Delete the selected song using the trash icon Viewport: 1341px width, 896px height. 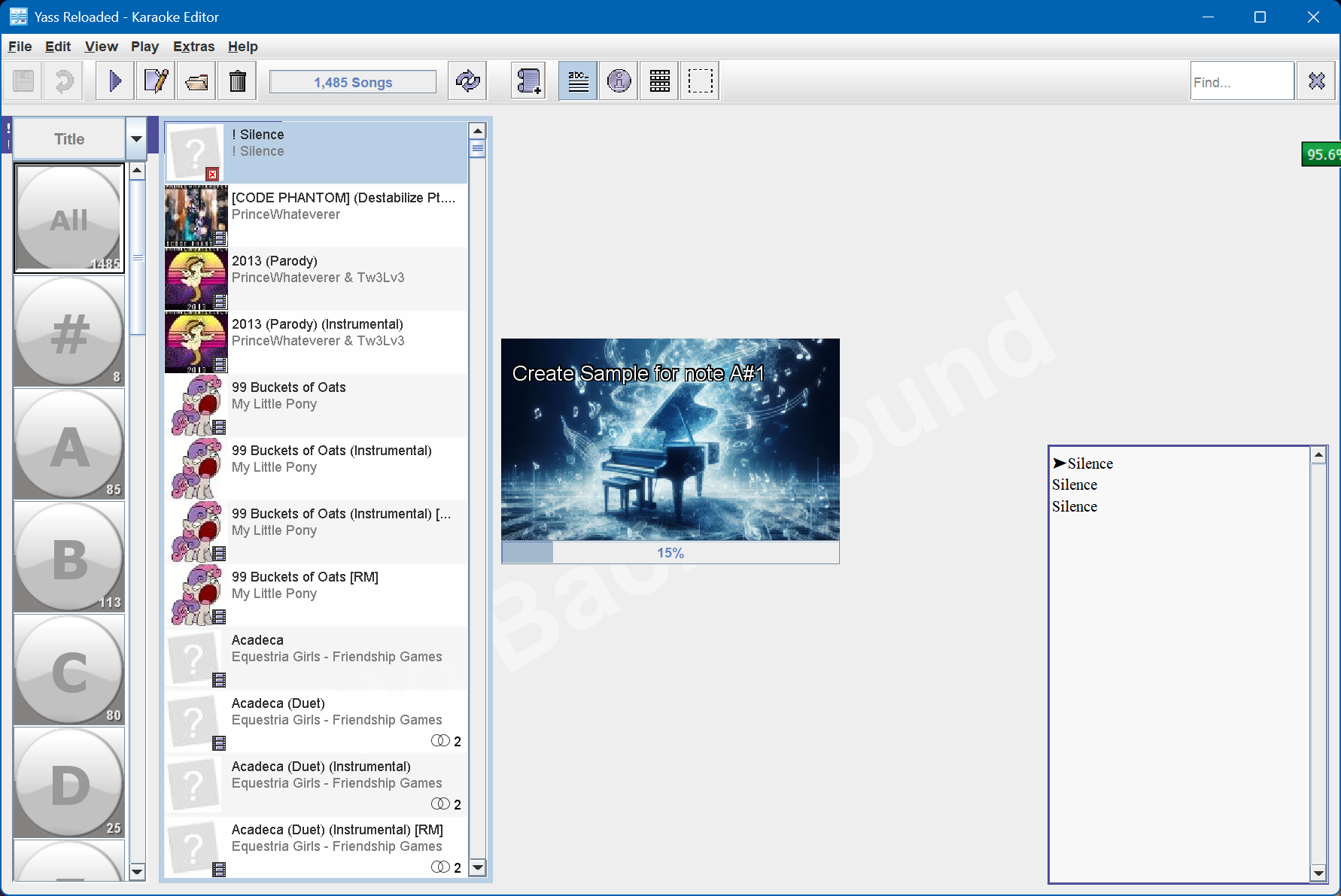pos(237,80)
